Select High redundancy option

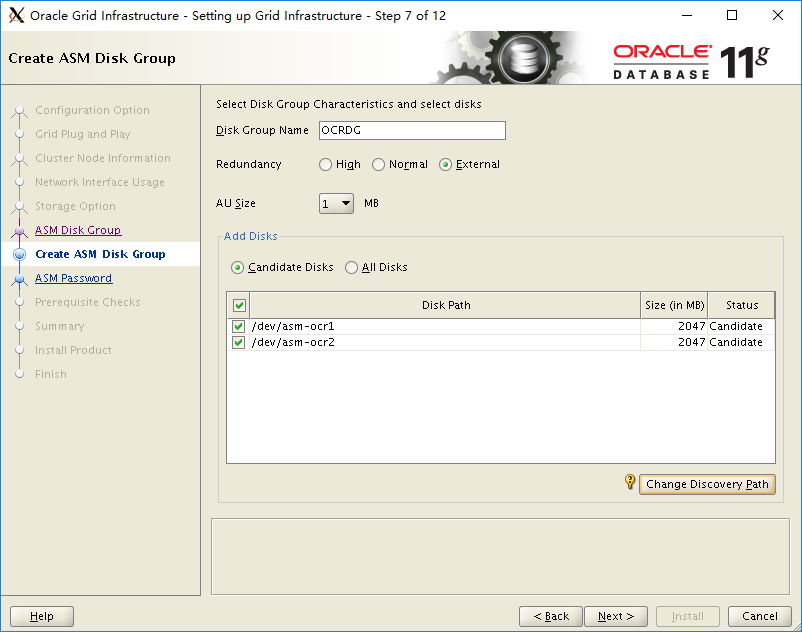click(325, 165)
